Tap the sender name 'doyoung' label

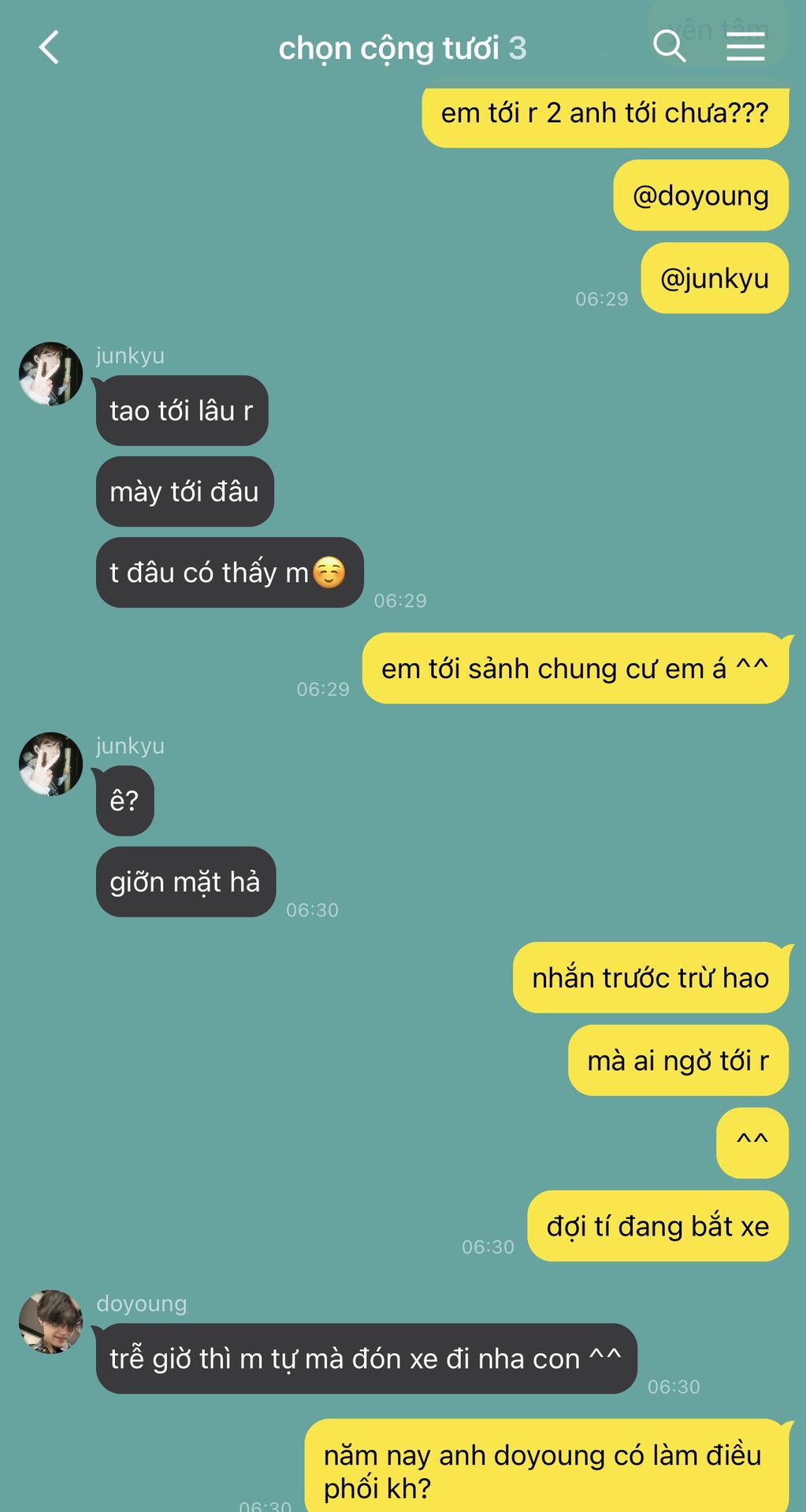pos(142,1303)
